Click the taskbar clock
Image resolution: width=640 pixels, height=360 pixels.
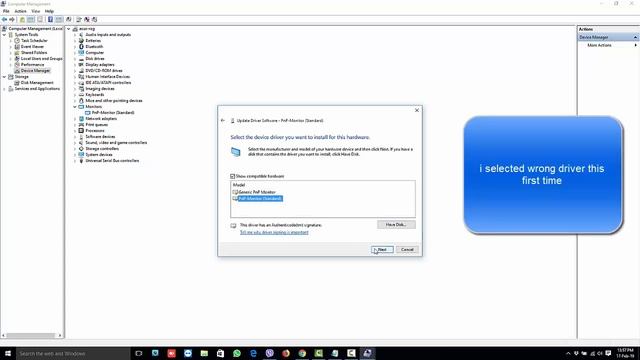point(625,353)
